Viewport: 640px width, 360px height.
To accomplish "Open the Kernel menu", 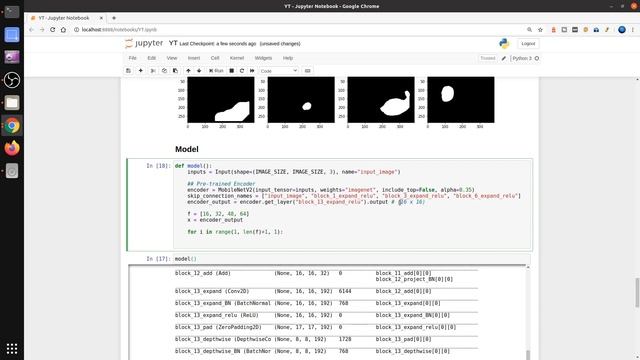I will [237, 58].
